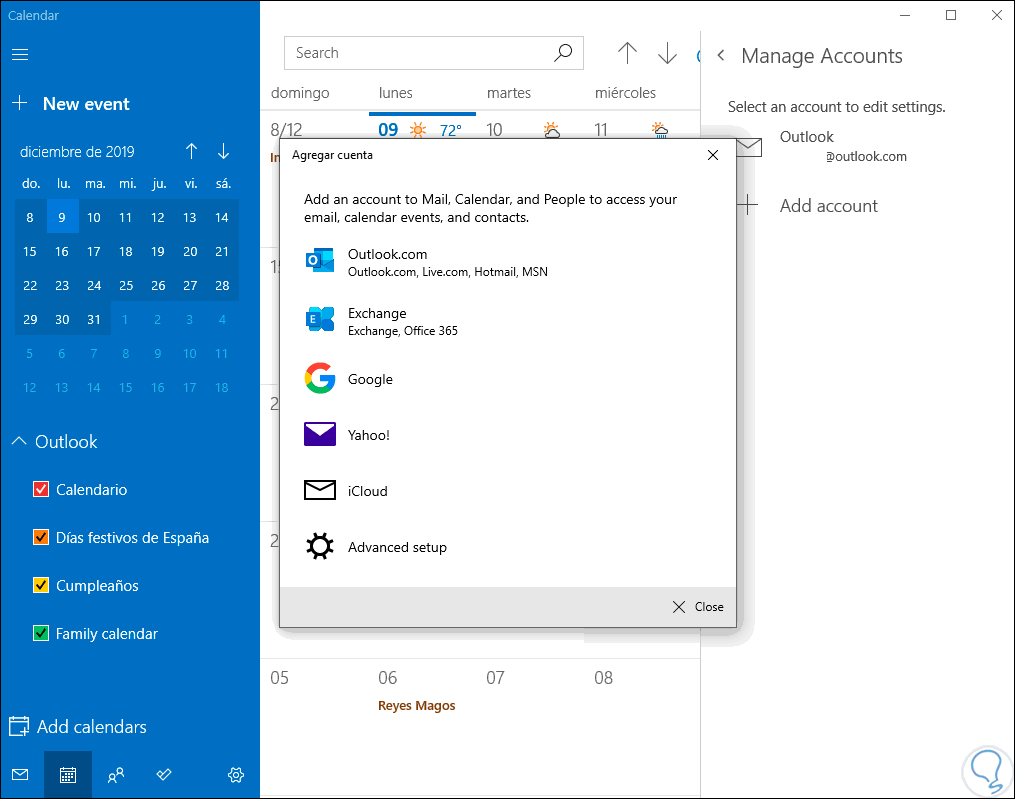1015x799 pixels.
Task: Open Settings gear in bottom bar
Action: click(x=236, y=774)
